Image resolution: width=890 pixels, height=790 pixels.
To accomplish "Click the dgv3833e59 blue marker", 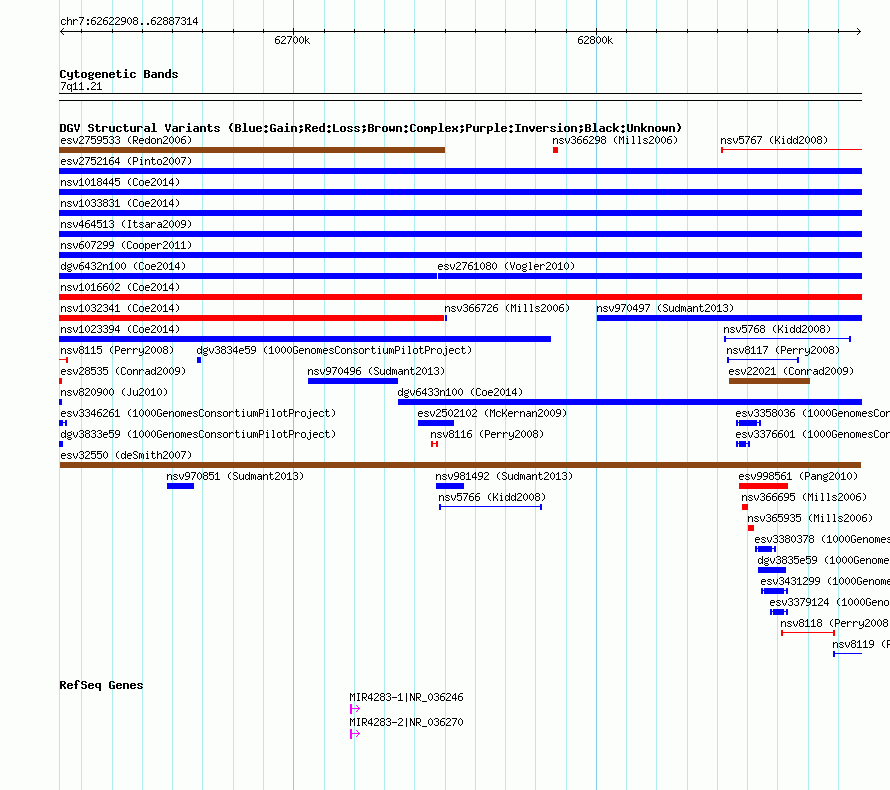I will 61,444.
